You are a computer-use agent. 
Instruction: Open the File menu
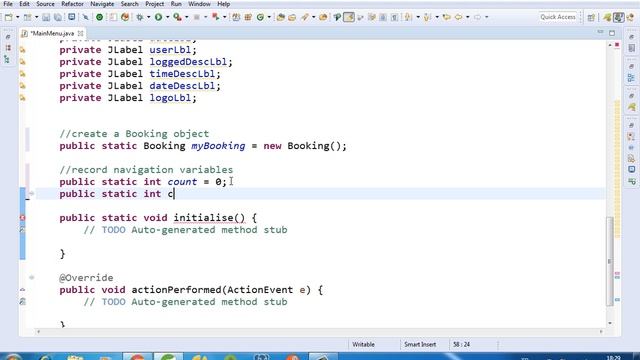(8, 4)
